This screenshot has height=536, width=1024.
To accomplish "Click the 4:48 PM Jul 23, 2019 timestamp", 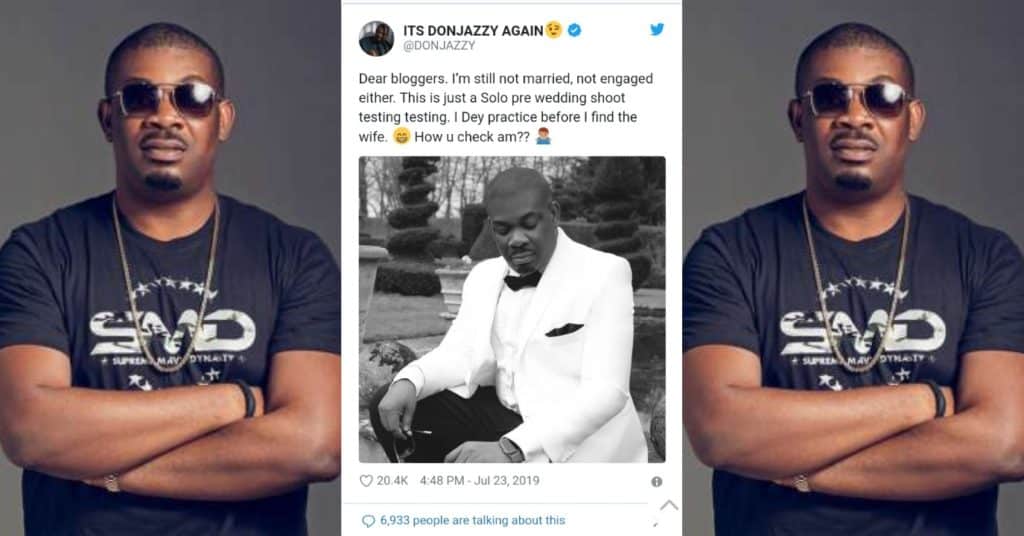I will click(475, 481).
